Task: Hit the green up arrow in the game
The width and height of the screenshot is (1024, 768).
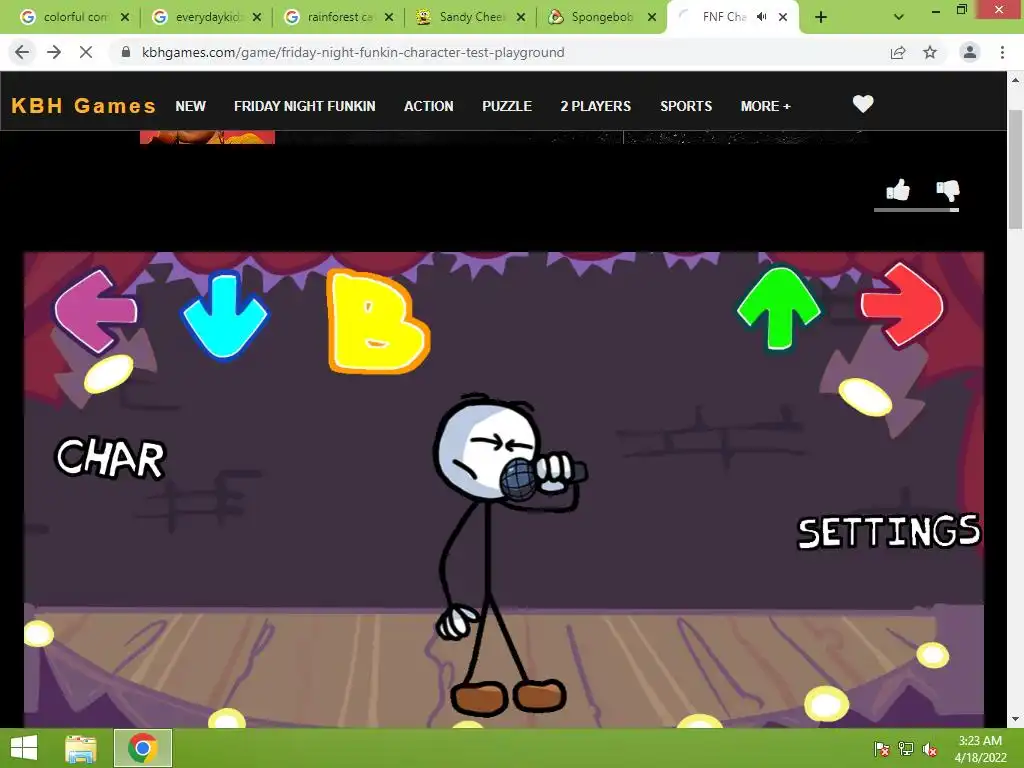Action: pos(778,308)
